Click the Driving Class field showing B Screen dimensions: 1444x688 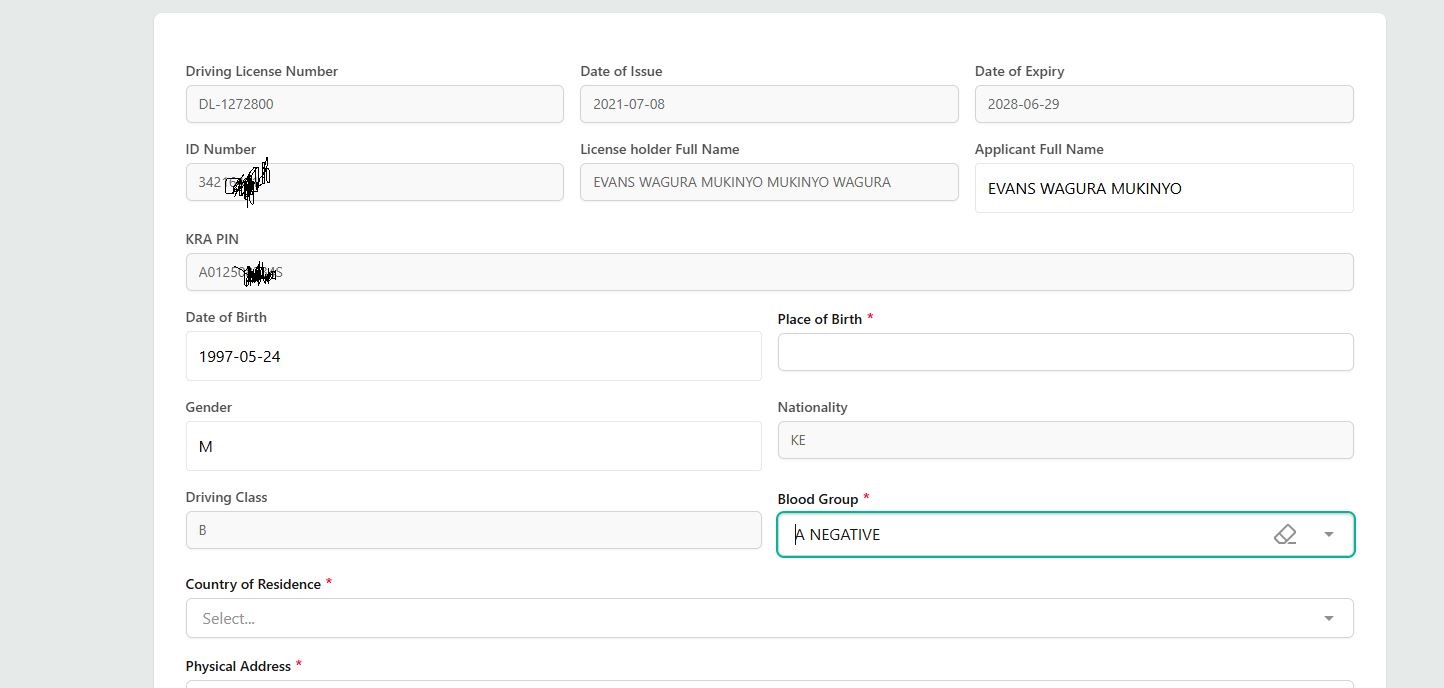click(x=473, y=530)
